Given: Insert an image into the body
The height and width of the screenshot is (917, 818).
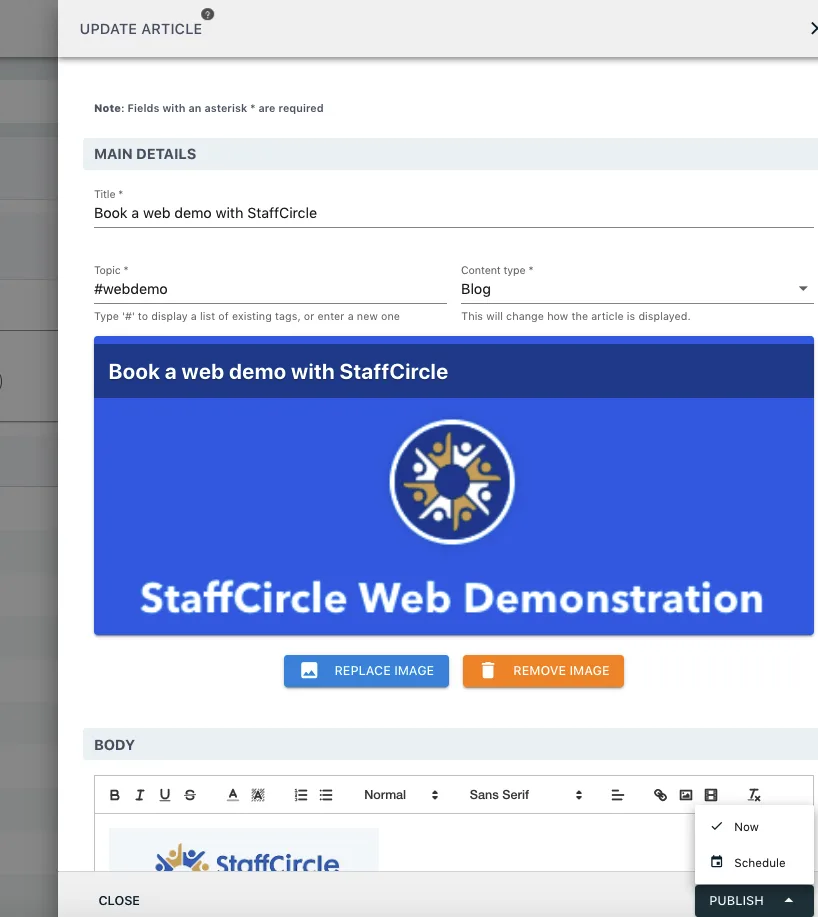Looking at the screenshot, I should (x=685, y=795).
